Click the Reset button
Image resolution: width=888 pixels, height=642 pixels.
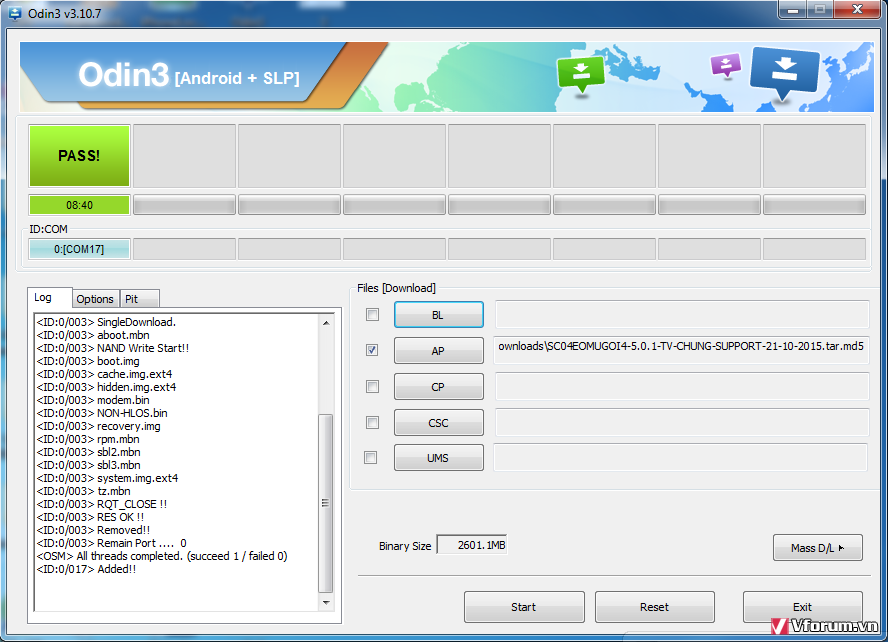[x=654, y=607]
